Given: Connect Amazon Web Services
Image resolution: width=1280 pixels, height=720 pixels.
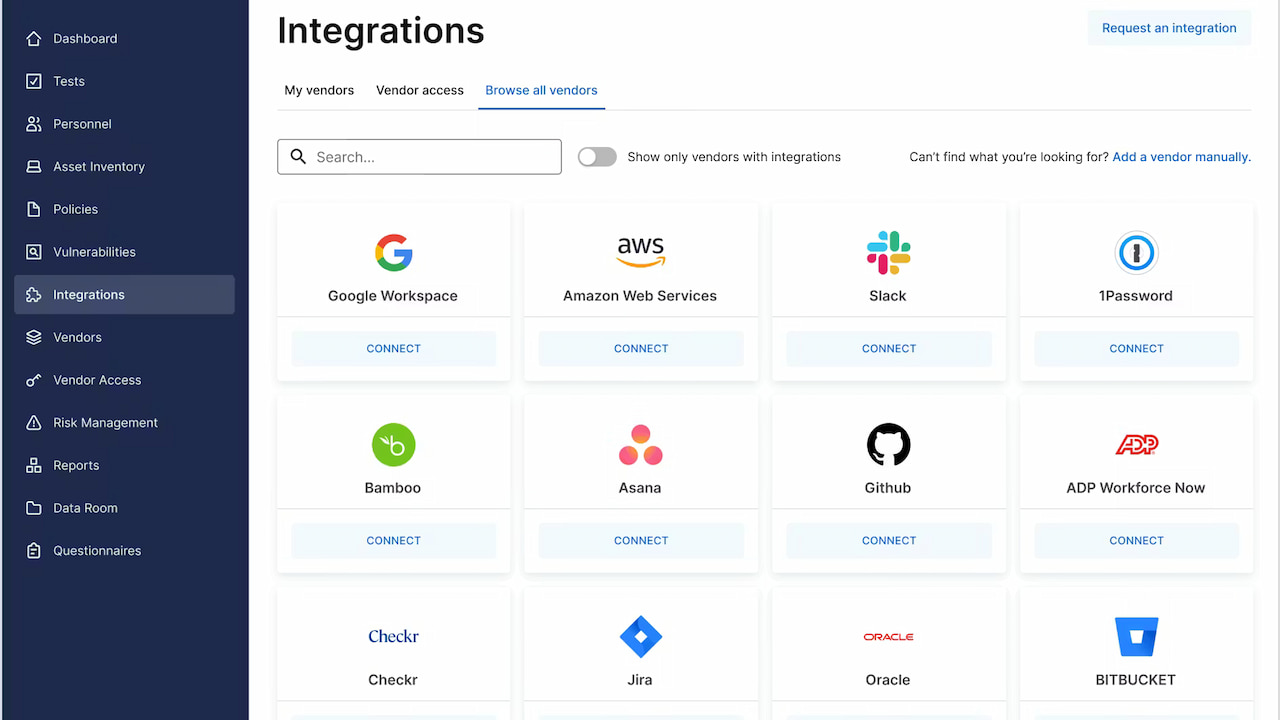Looking at the screenshot, I should tap(640, 348).
